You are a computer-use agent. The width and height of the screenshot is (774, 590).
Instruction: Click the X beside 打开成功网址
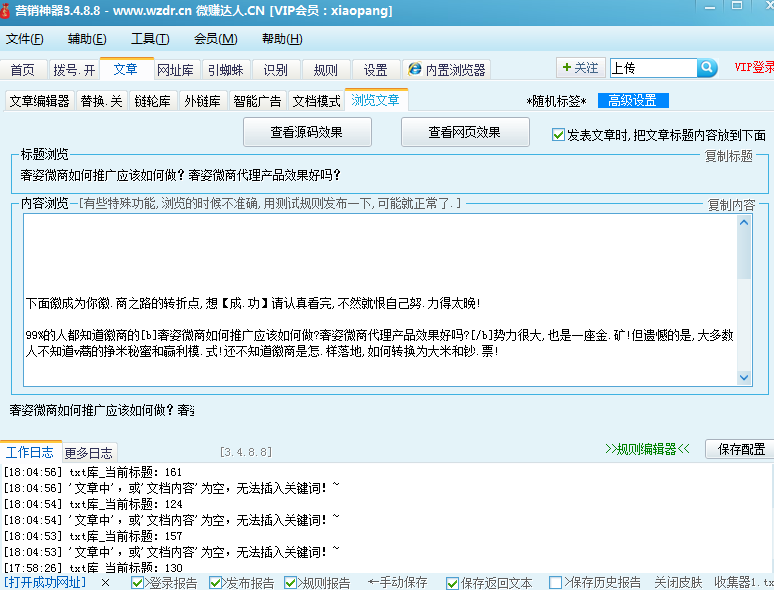click(x=105, y=583)
